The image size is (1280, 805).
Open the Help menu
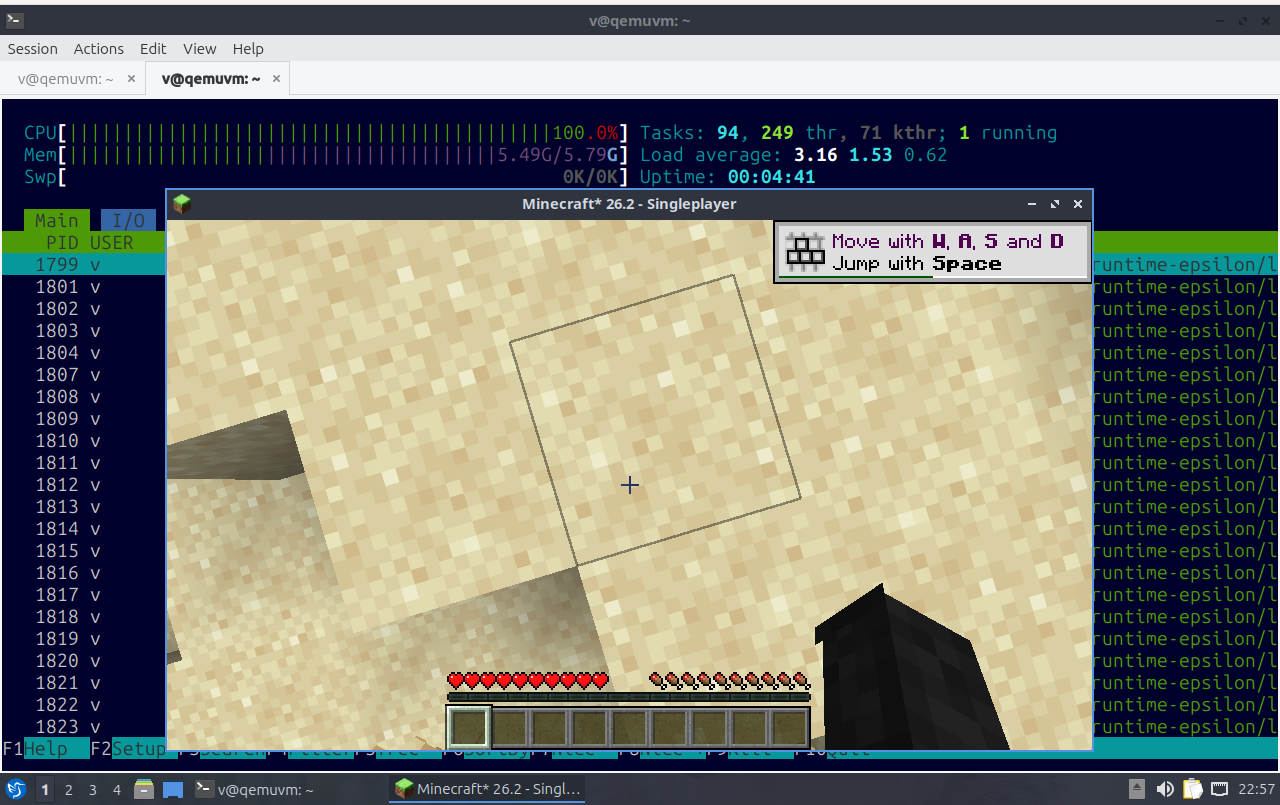pos(248,49)
